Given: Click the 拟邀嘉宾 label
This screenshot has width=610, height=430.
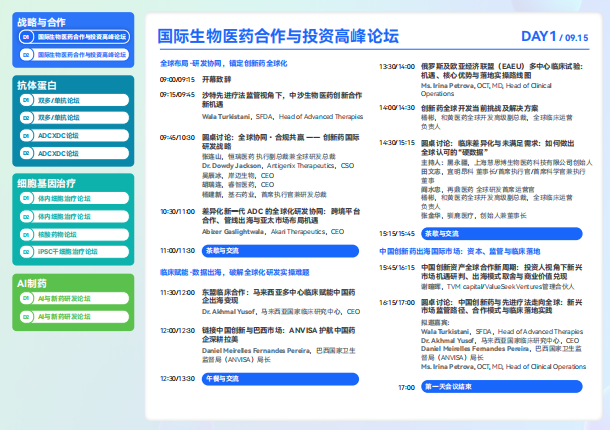Looking at the screenshot, I should point(435,323).
